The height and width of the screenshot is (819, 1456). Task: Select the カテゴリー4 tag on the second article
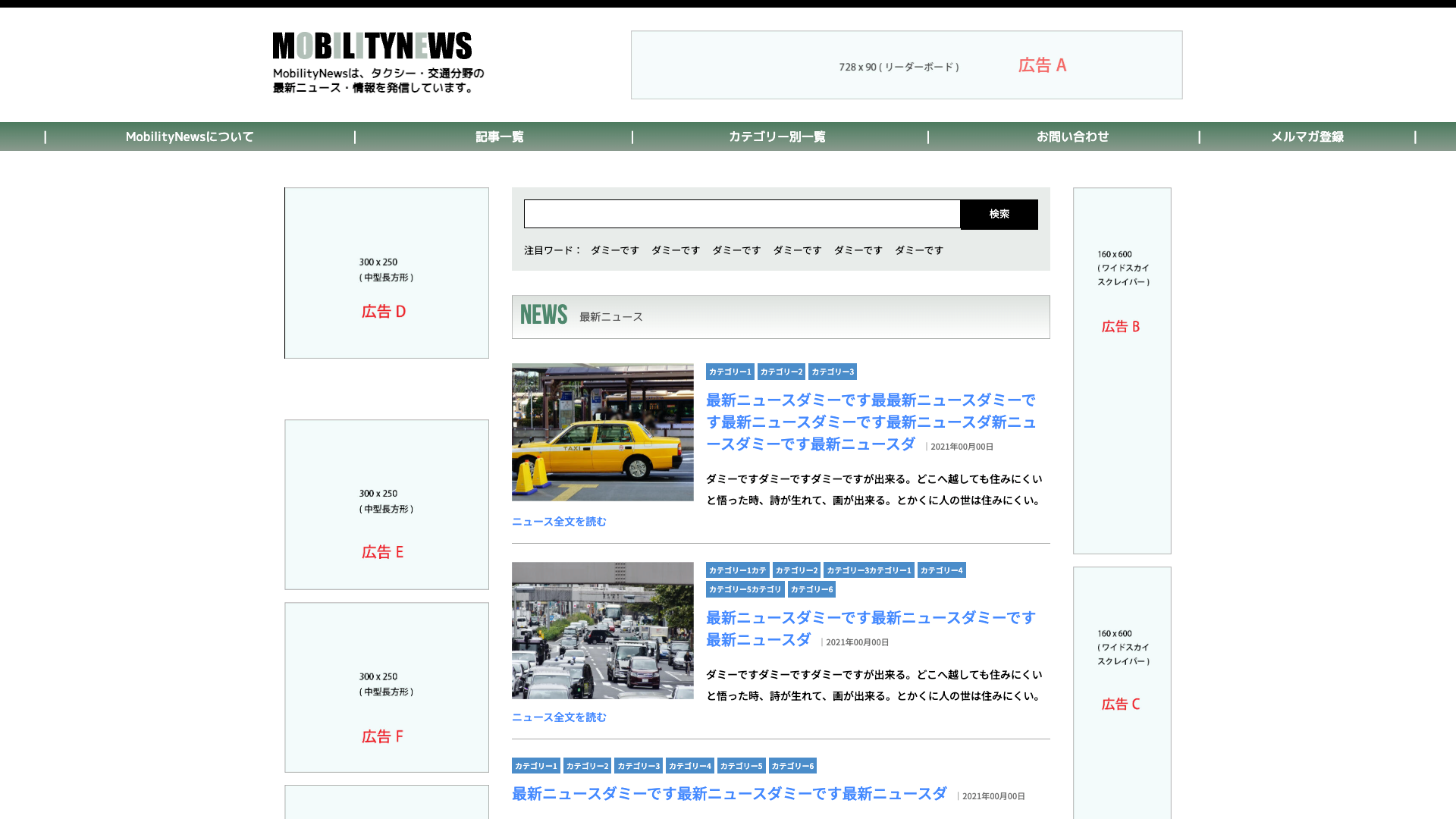pyautogui.click(x=941, y=570)
